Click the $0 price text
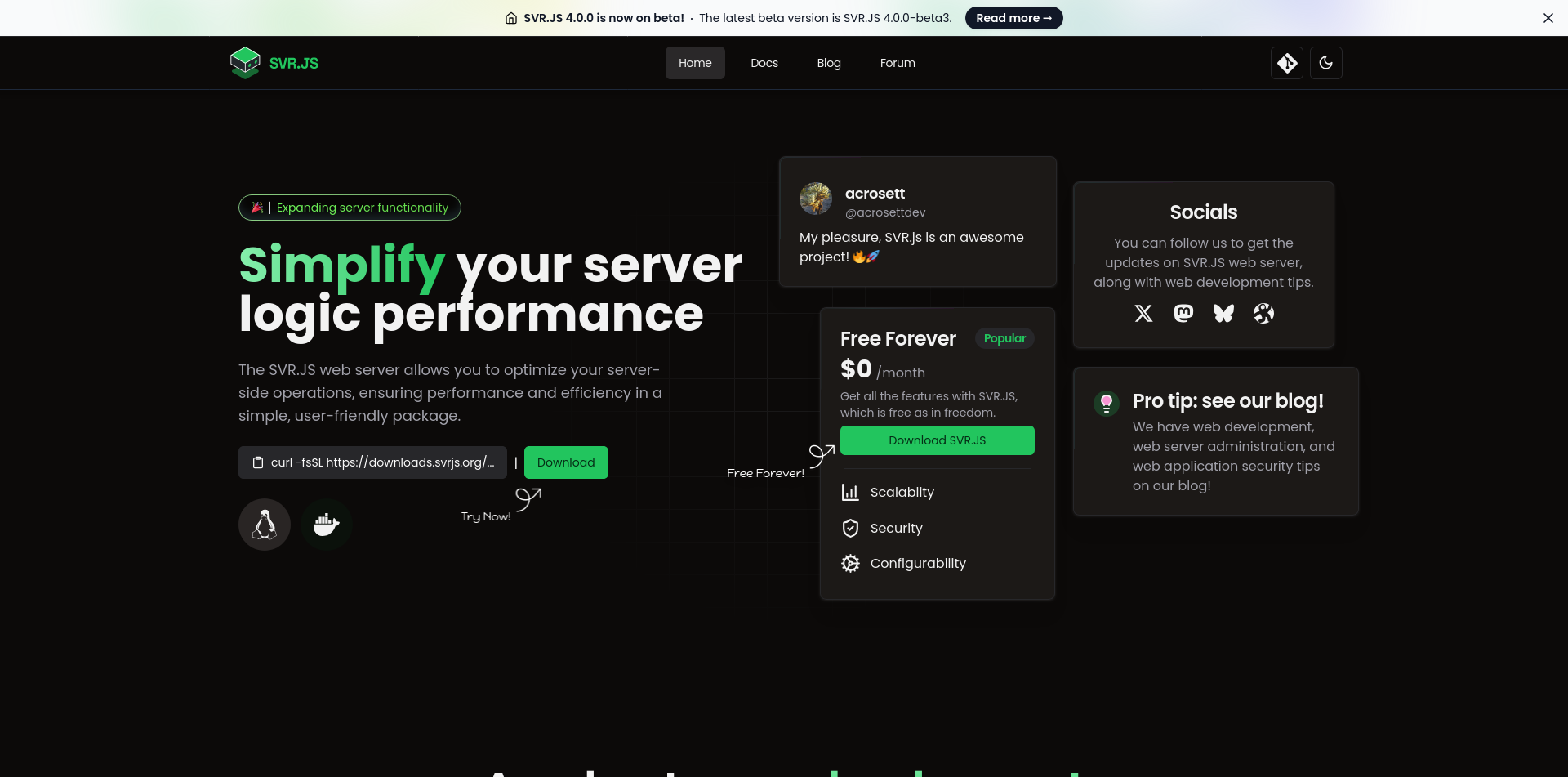The height and width of the screenshot is (777, 1568). click(x=856, y=369)
